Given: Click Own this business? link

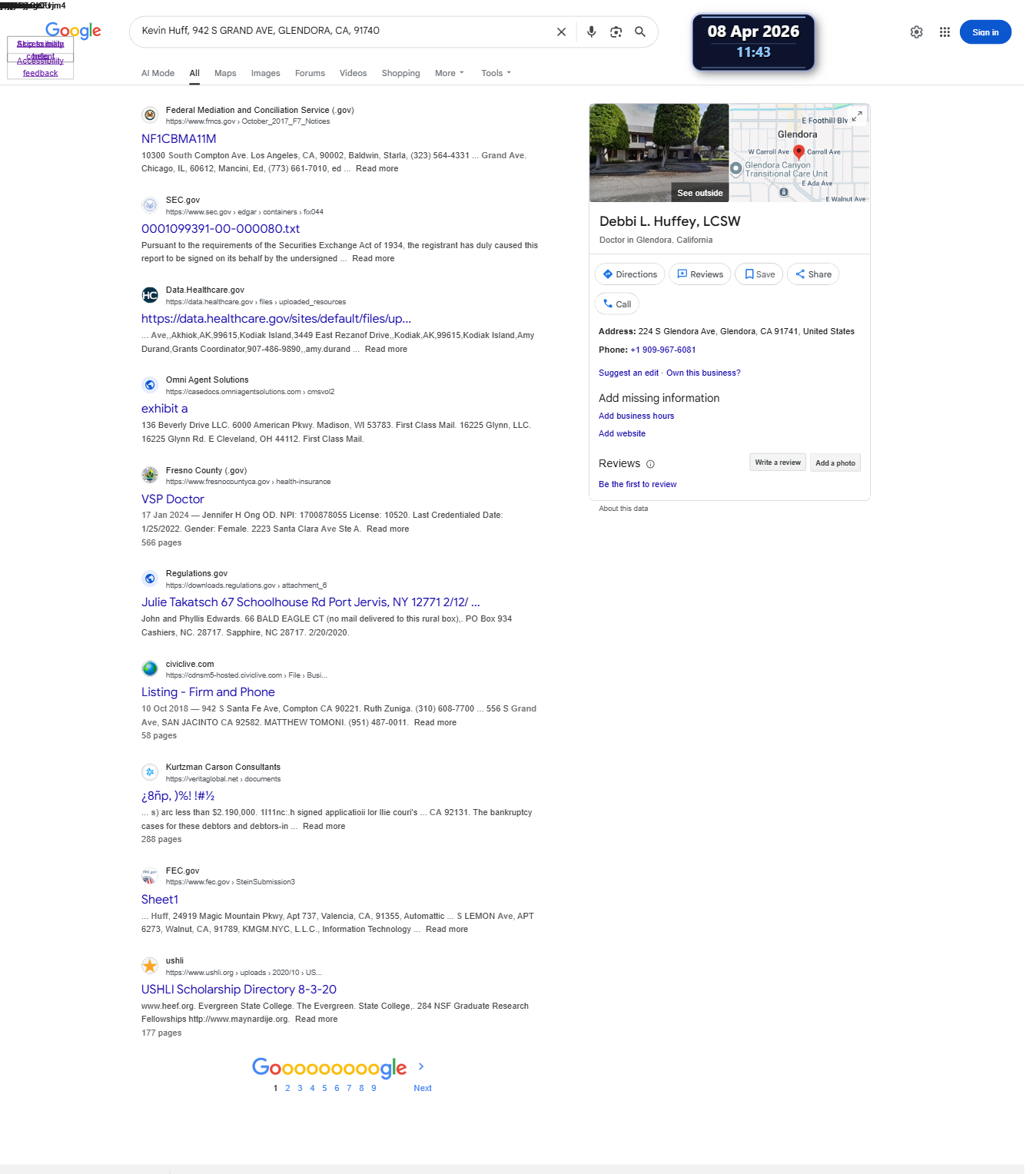Looking at the screenshot, I should 703,373.
